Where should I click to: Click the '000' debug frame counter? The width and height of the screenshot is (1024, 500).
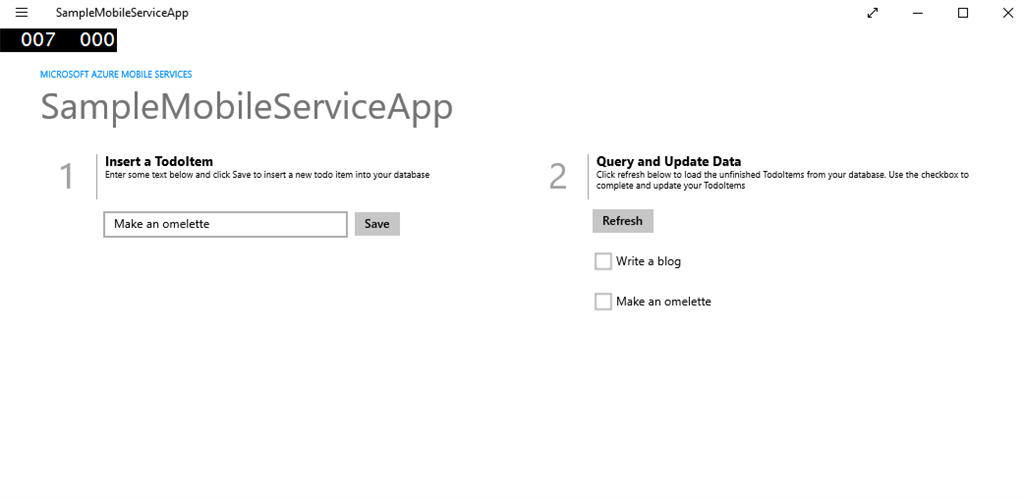point(97,40)
